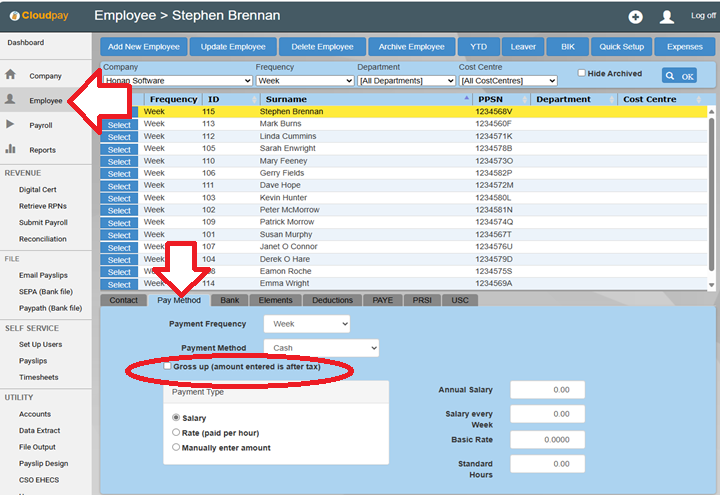The image size is (720, 495).
Task: Click the employee list vertical scrollbar
Action: [x=711, y=190]
